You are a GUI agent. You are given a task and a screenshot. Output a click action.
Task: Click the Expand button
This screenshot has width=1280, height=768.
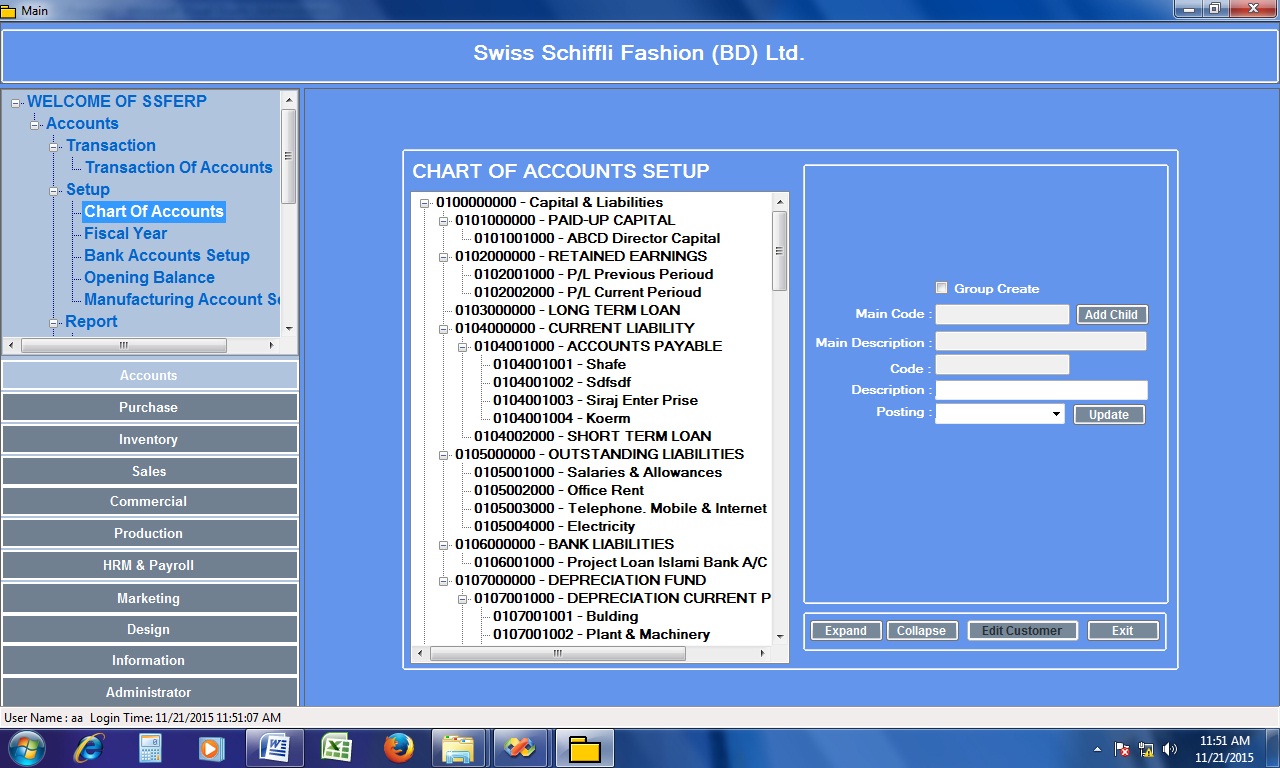point(846,631)
